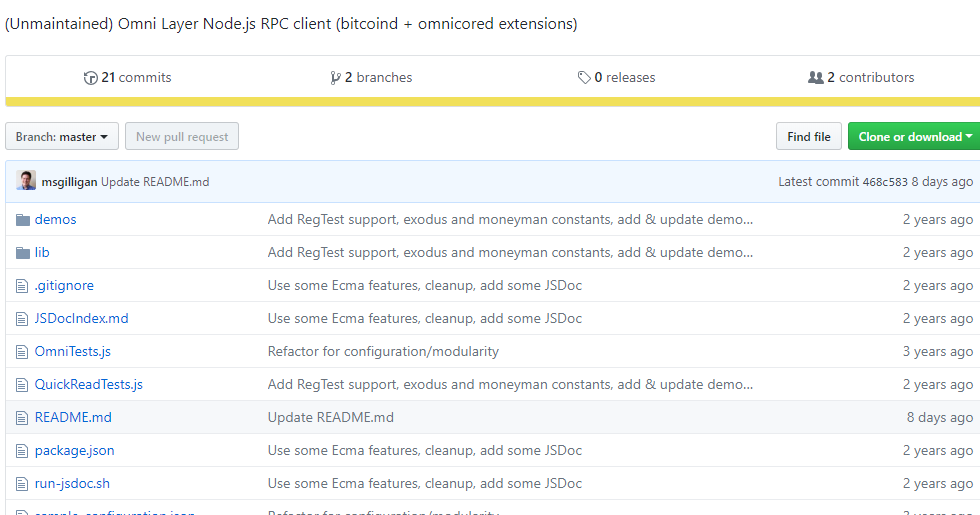Open commit message in demos row

coord(510,219)
